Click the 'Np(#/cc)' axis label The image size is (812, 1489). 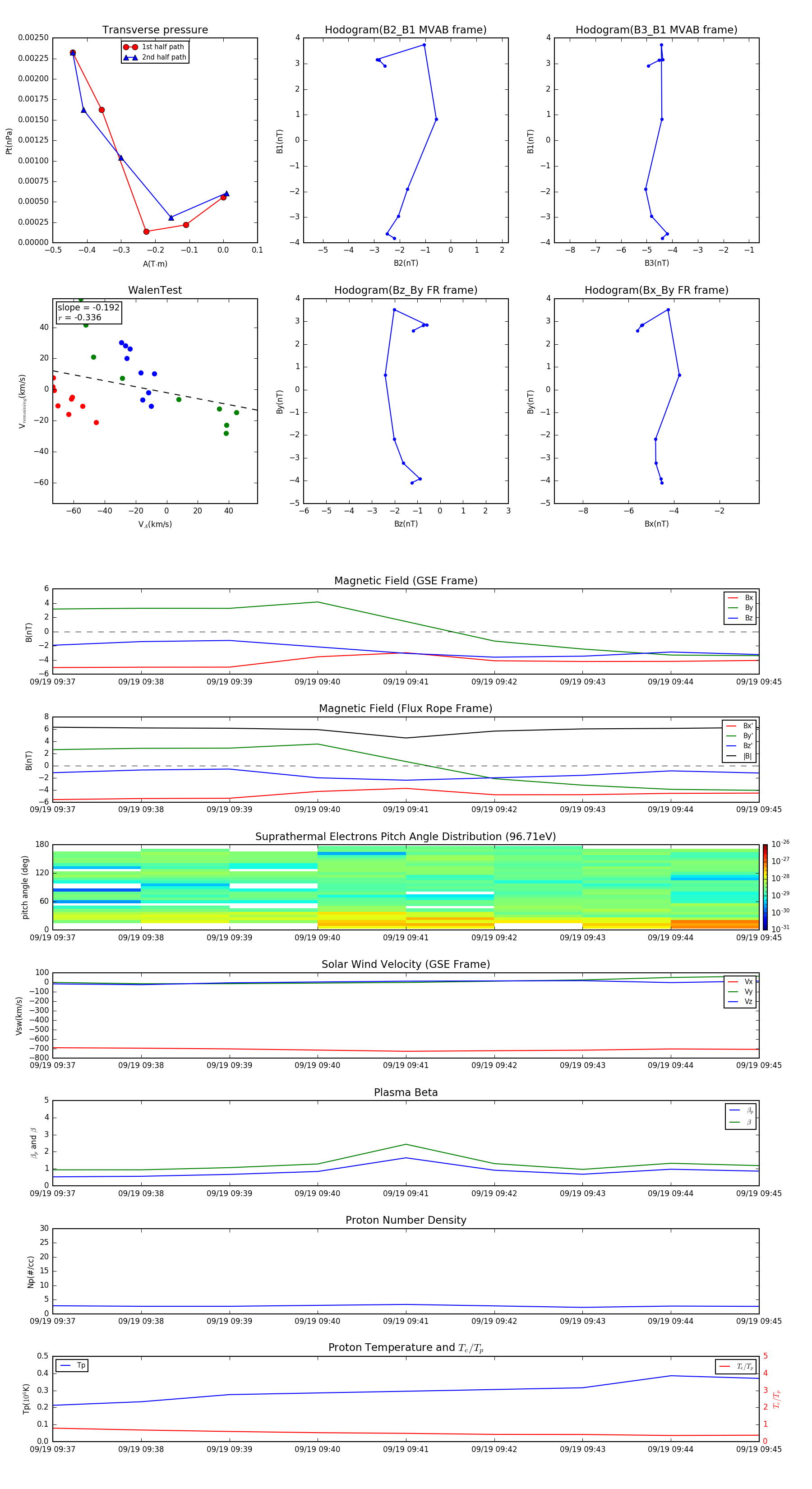point(31,1272)
